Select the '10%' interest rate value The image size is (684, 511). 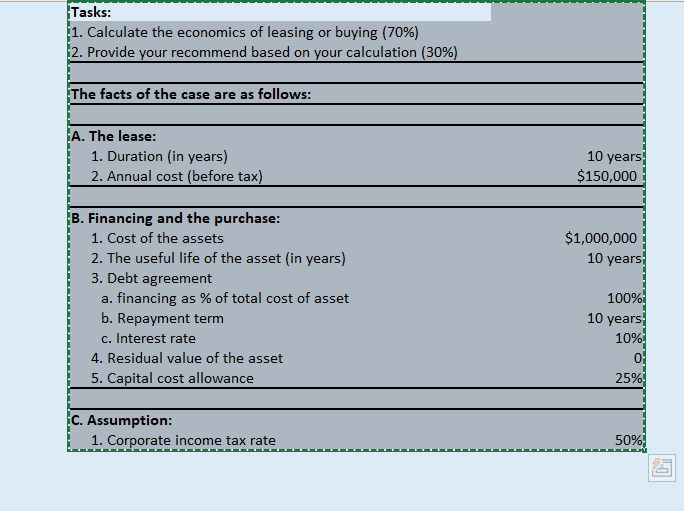click(x=628, y=338)
